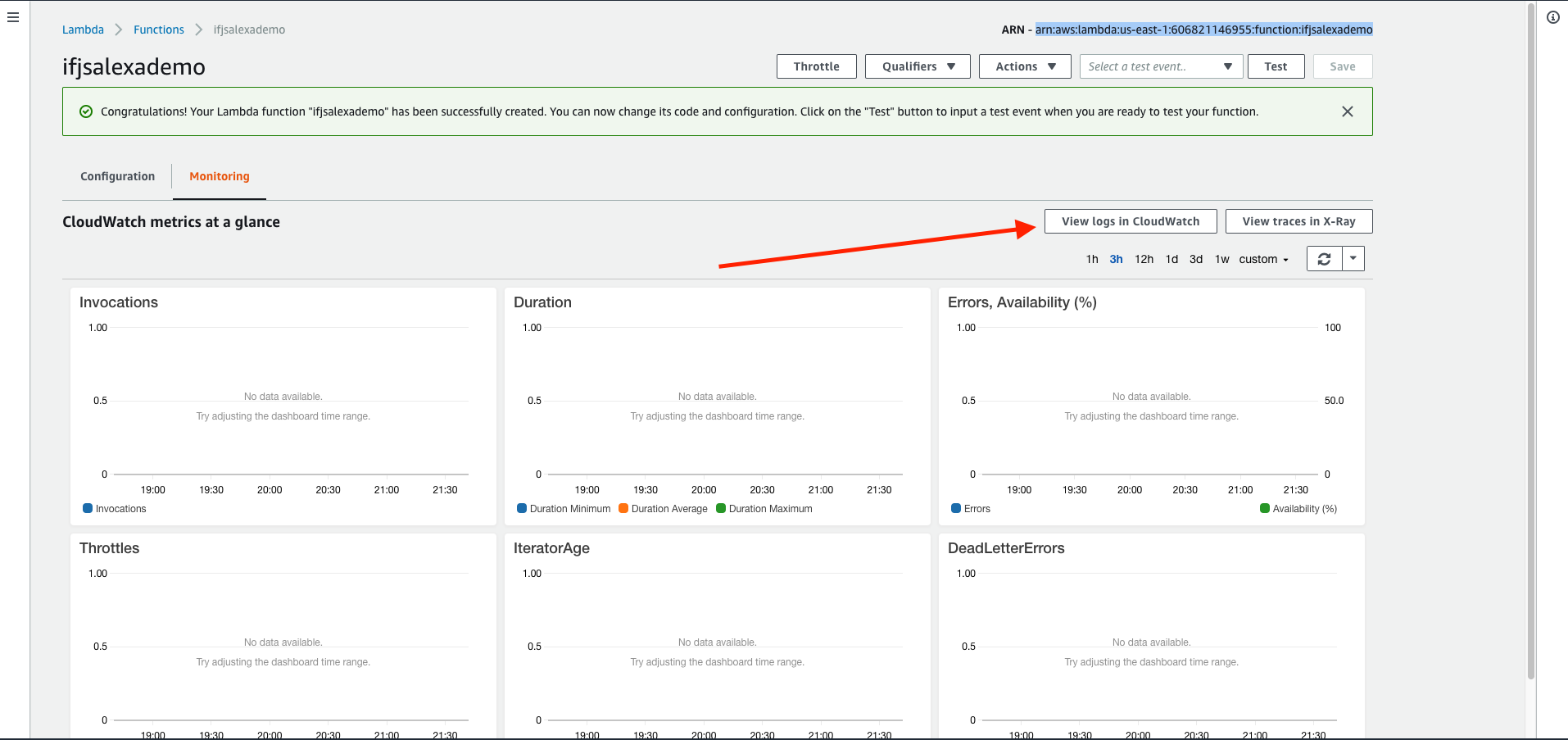Refresh the CloudWatch metrics dashboard
The height and width of the screenshot is (740, 1568).
pyautogui.click(x=1324, y=259)
